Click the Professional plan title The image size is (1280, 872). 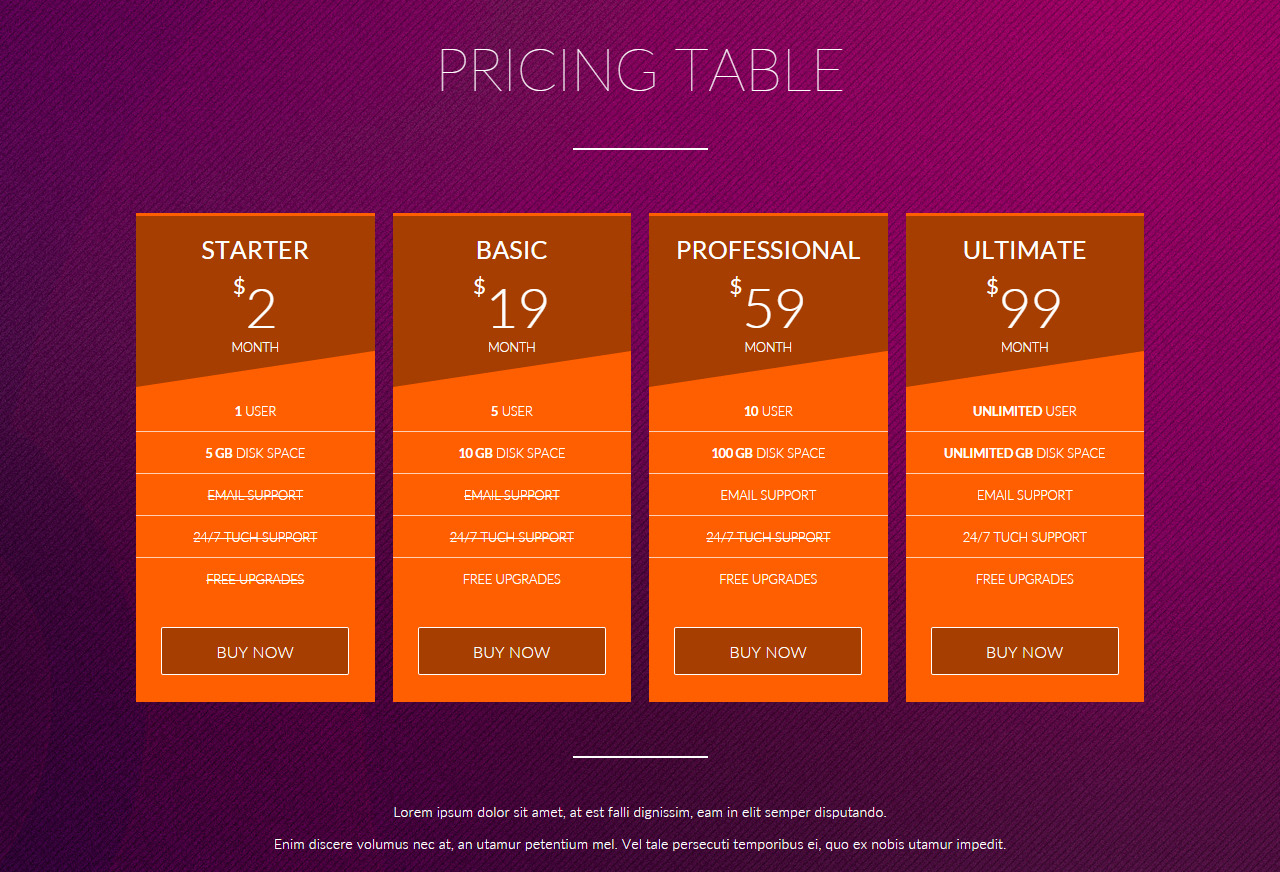point(768,250)
